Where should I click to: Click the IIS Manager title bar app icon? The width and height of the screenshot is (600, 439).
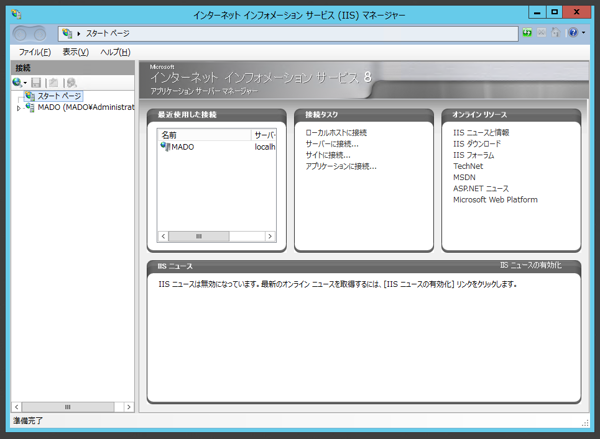tap(16, 15)
